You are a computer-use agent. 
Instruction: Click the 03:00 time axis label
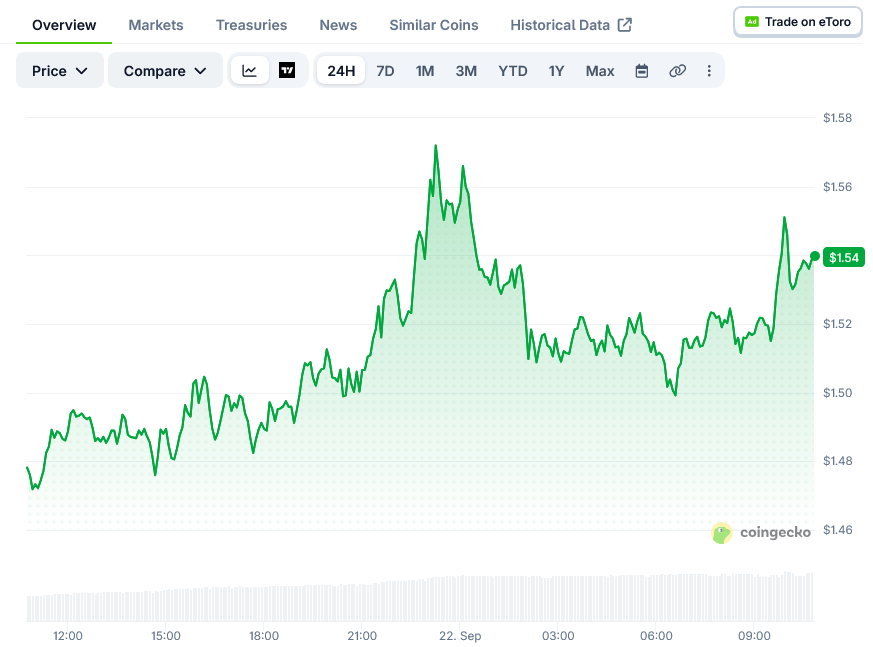pos(558,636)
